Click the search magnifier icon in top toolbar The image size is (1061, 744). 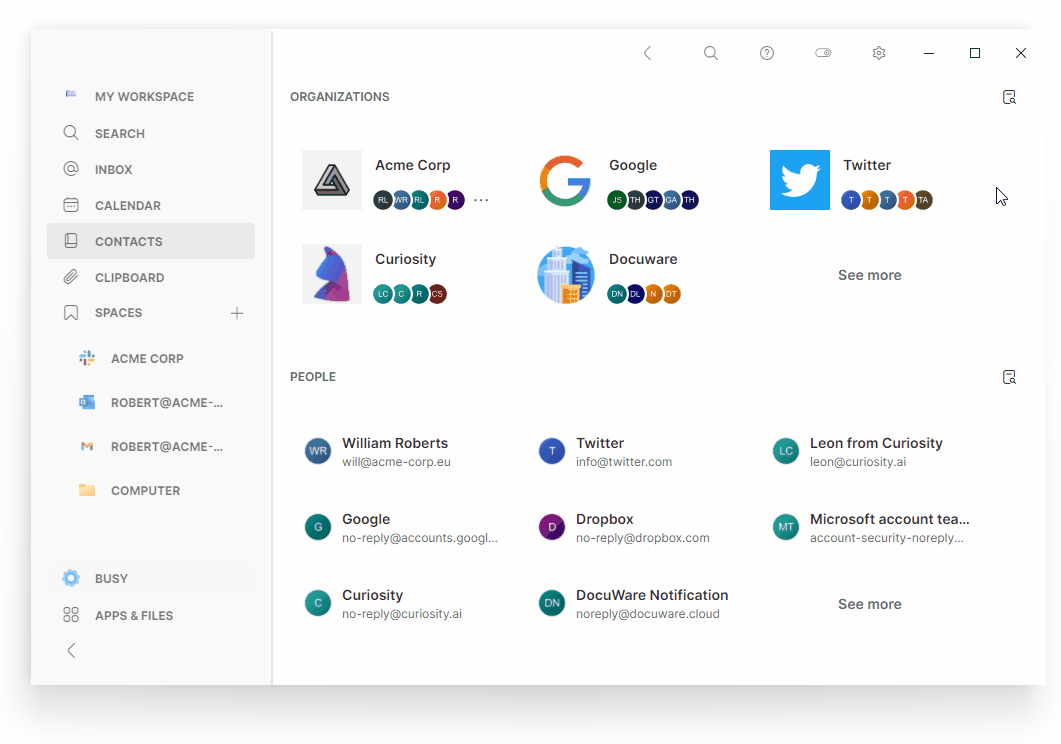tap(710, 53)
